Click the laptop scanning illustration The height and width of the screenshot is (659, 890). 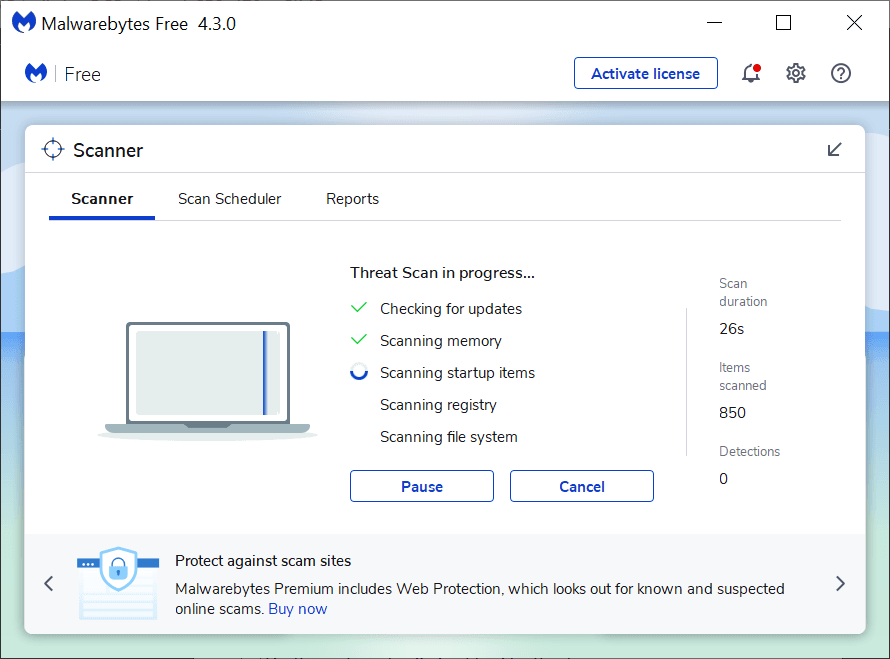point(208,380)
